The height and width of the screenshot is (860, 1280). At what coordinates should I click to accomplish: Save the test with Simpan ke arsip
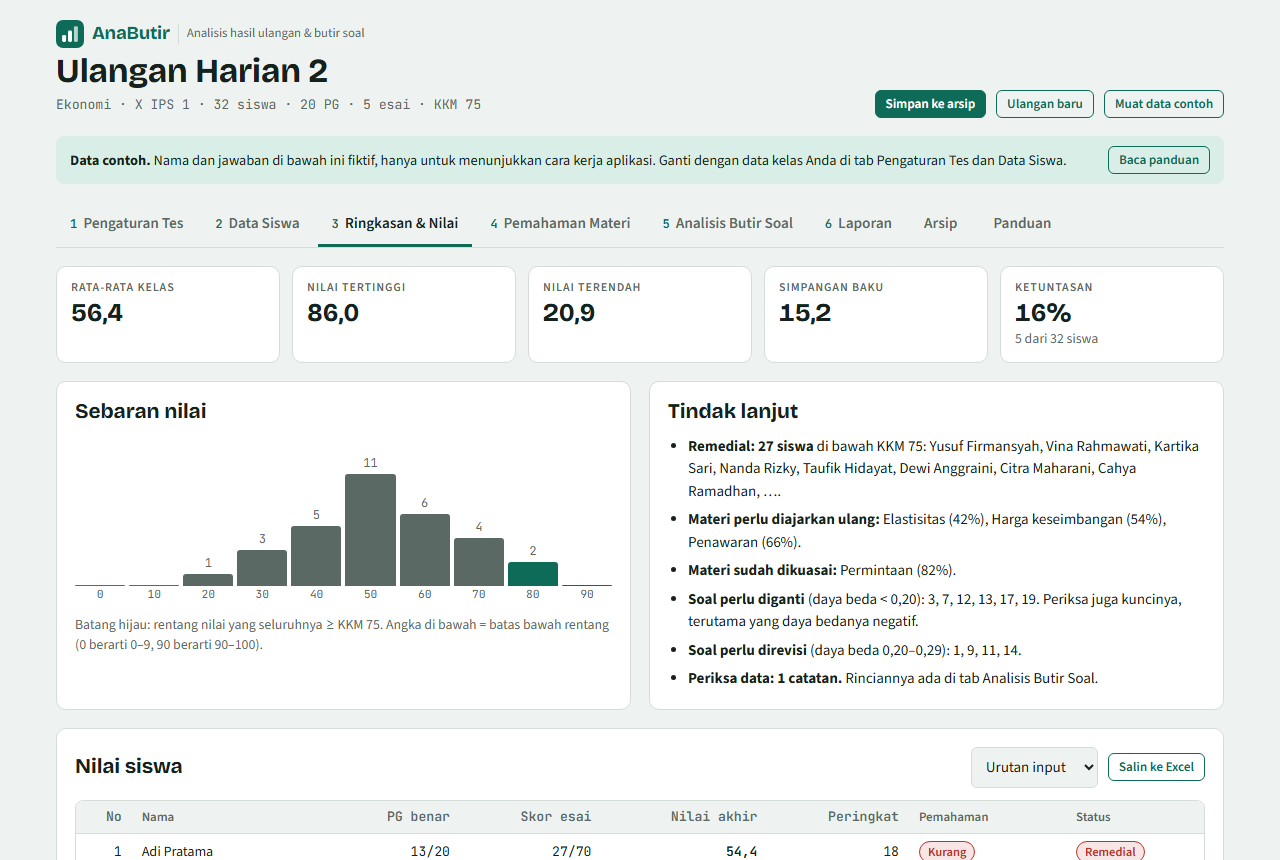coord(930,104)
